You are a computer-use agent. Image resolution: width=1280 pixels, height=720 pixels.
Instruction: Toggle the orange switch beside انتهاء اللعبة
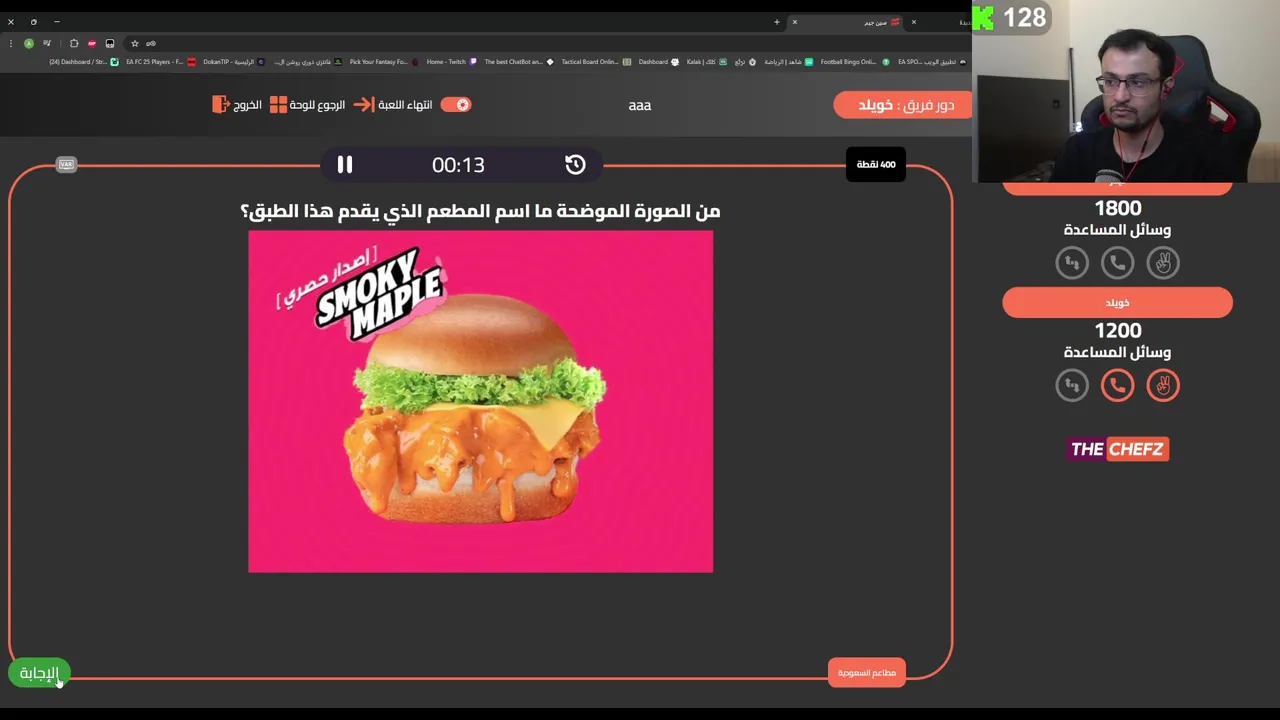(456, 104)
